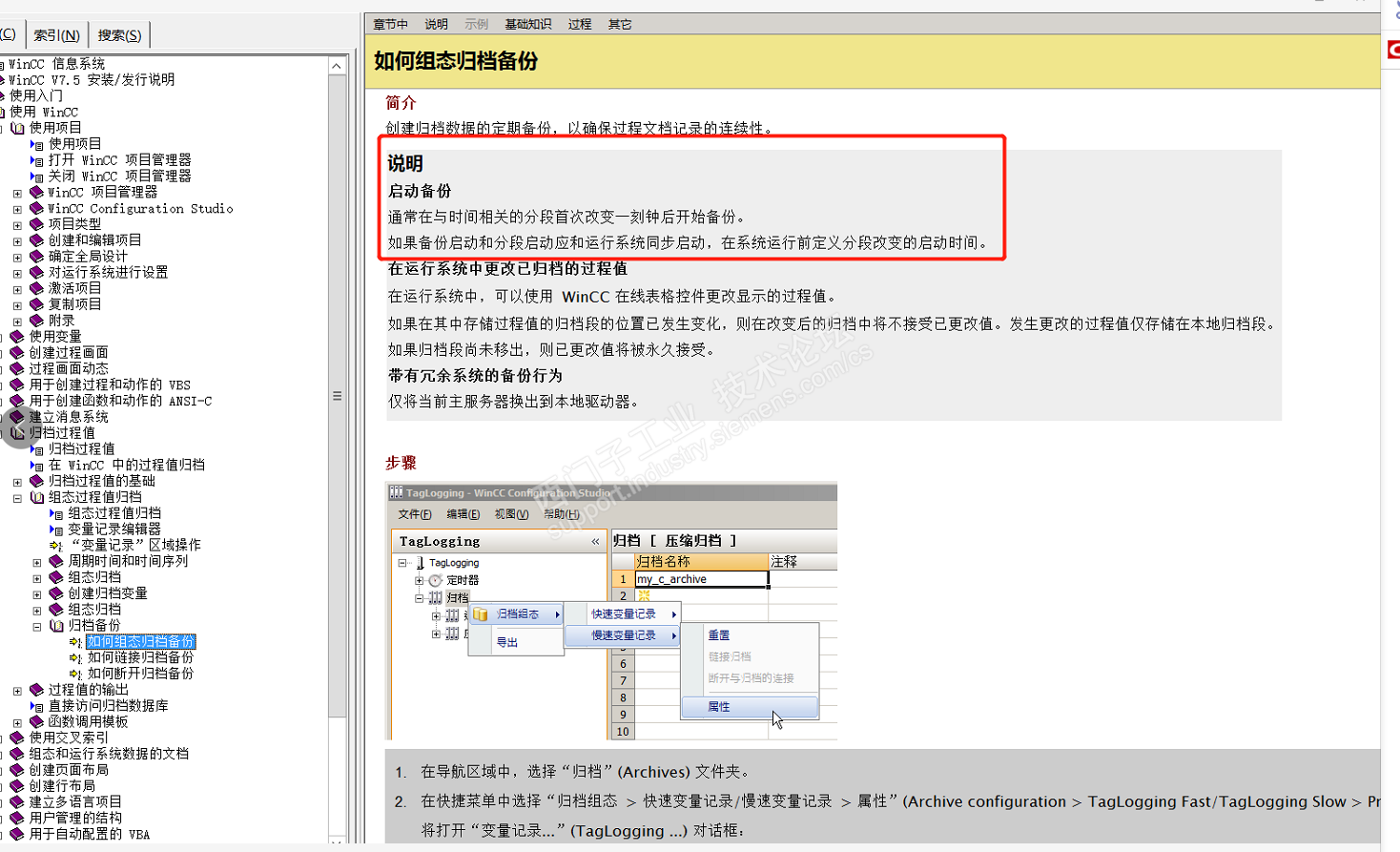Expand the "项目类型" node

tap(17, 225)
